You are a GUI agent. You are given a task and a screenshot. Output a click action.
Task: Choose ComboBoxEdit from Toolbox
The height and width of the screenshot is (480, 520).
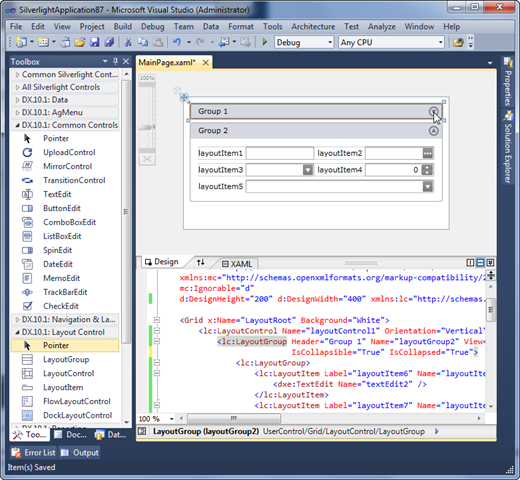(69, 222)
